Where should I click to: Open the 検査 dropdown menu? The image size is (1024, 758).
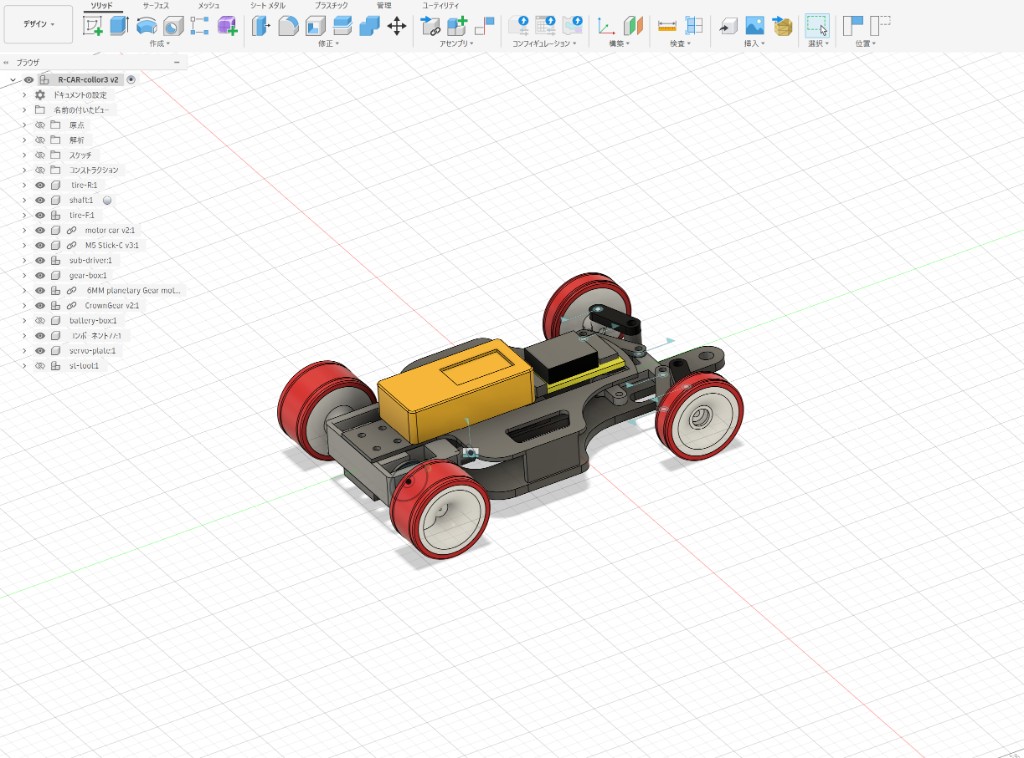coord(680,44)
